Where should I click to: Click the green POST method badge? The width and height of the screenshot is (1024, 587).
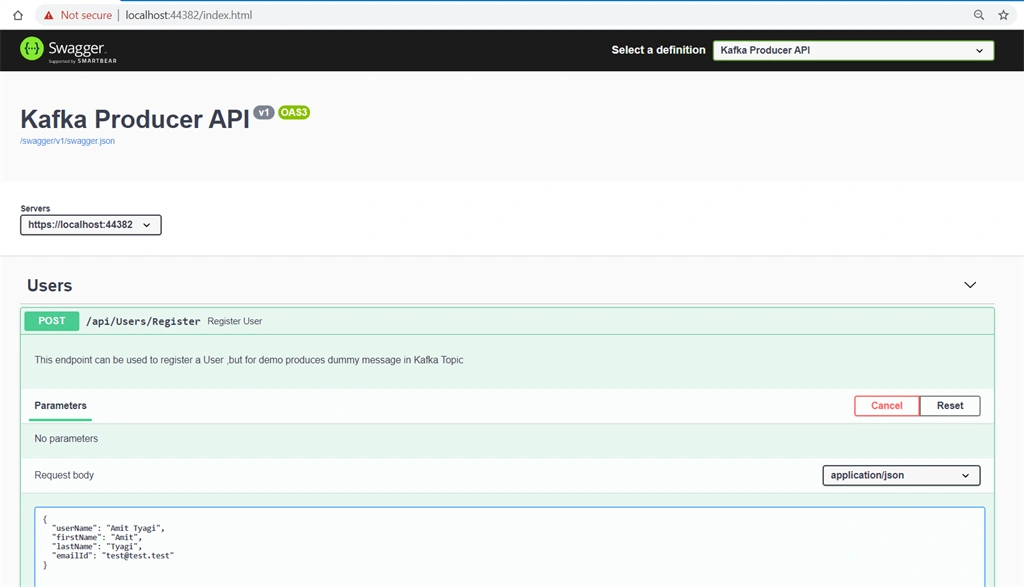point(52,321)
